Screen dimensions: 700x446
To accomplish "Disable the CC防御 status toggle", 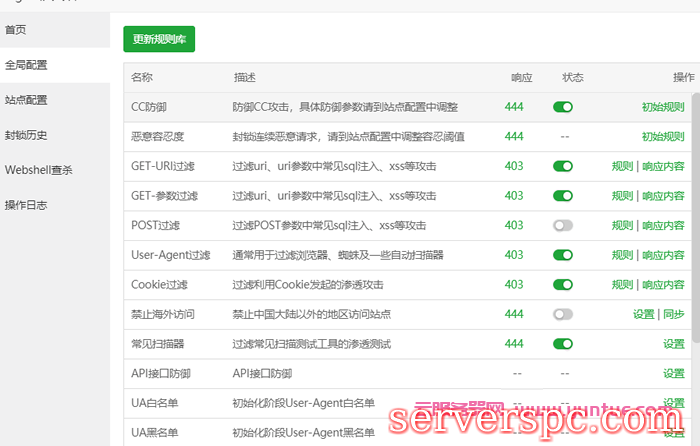I will pyautogui.click(x=563, y=107).
